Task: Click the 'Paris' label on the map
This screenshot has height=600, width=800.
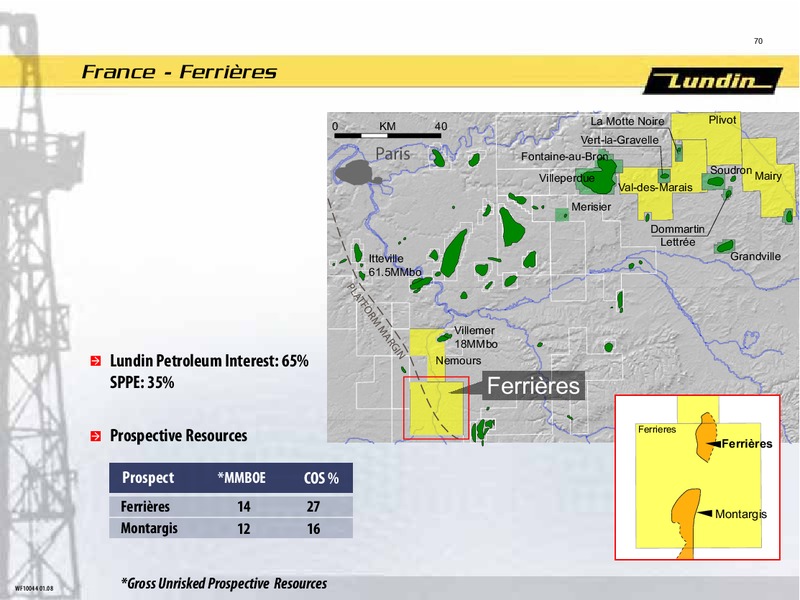Action: point(393,154)
